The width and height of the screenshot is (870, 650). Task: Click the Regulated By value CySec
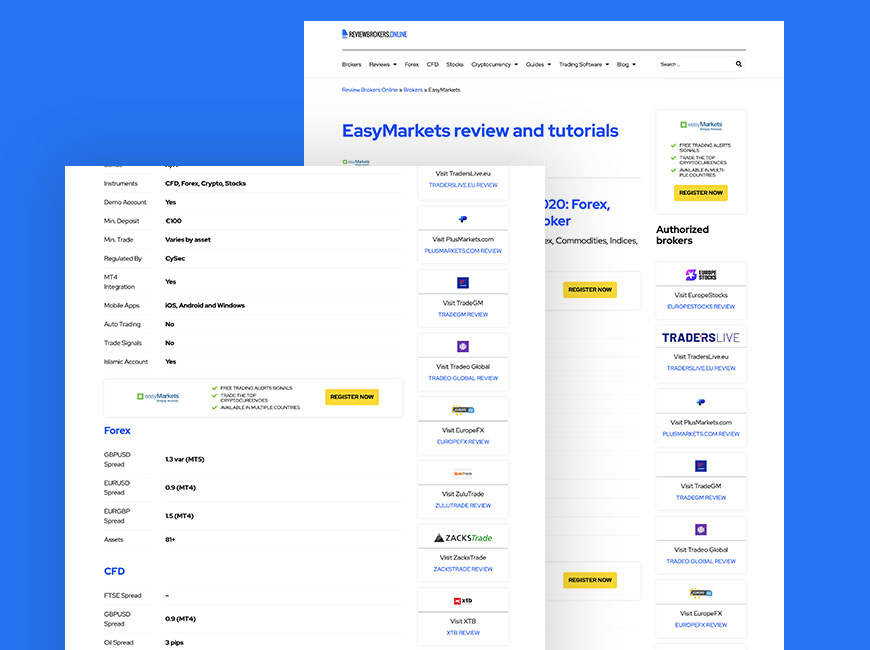coord(175,259)
